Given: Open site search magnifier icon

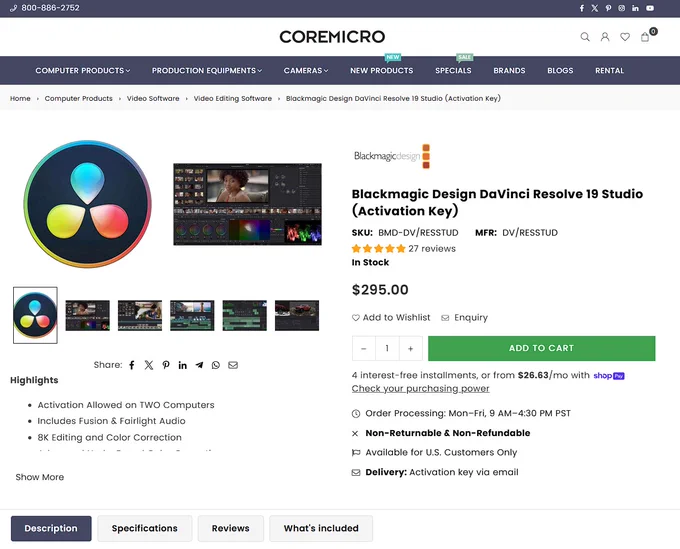Looking at the screenshot, I should [585, 37].
